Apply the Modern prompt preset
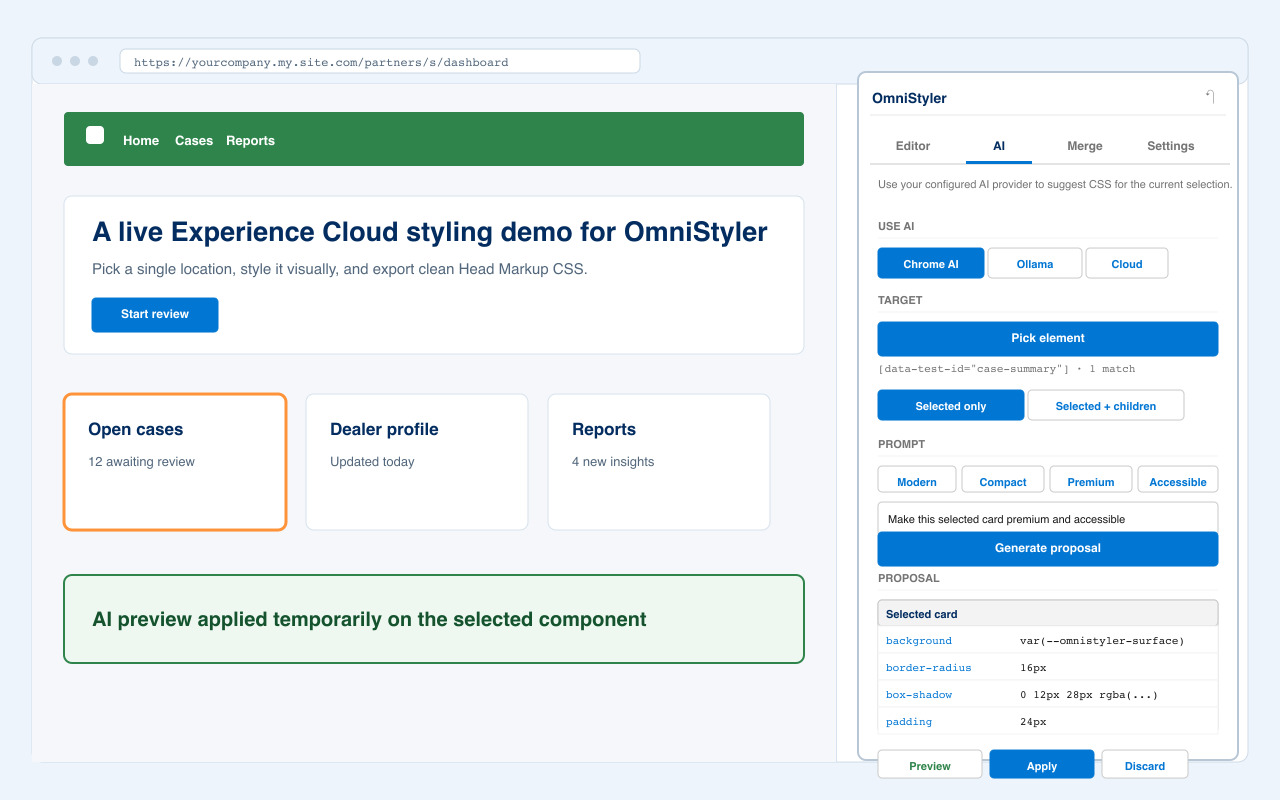Image resolution: width=1280 pixels, height=800 pixels. point(917,480)
